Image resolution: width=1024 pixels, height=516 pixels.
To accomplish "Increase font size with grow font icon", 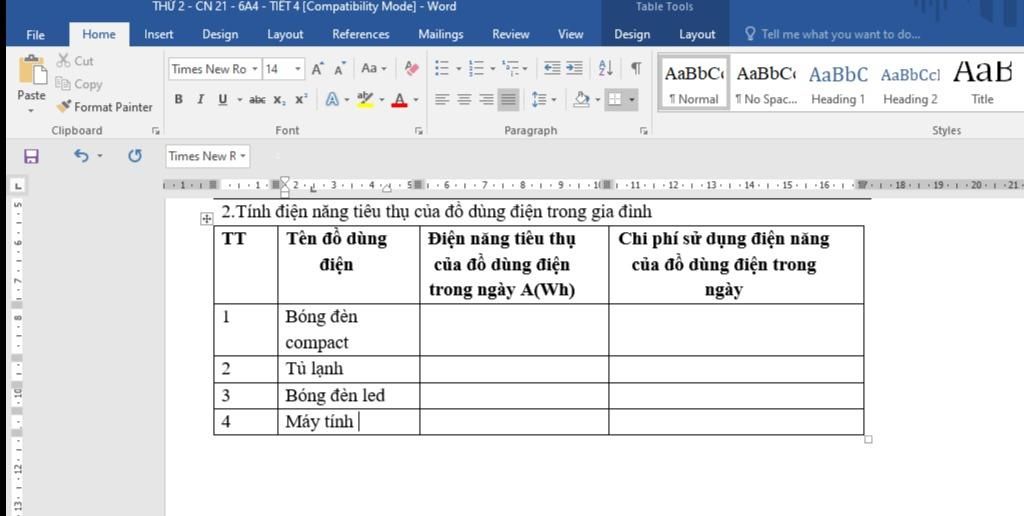I will pos(317,69).
